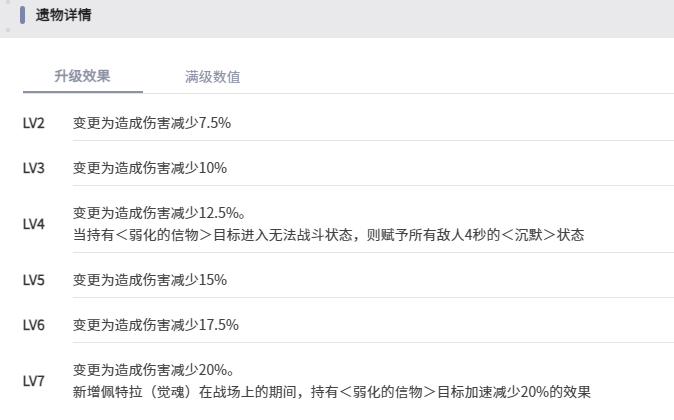The image size is (674, 420).
Task: Click <弱化的信物> in the LV4 description
Action: pyautogui.click(x=164, y=235)
